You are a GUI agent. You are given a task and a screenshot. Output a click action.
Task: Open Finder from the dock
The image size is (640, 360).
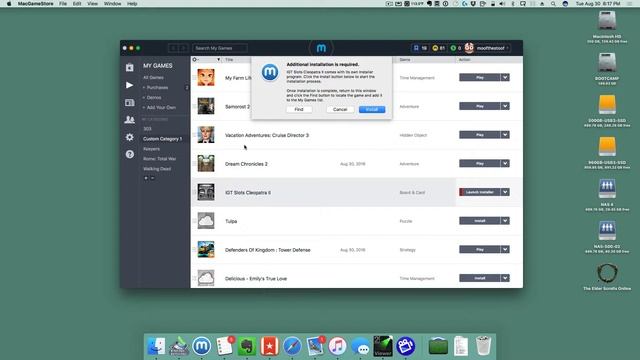[156, 346]
